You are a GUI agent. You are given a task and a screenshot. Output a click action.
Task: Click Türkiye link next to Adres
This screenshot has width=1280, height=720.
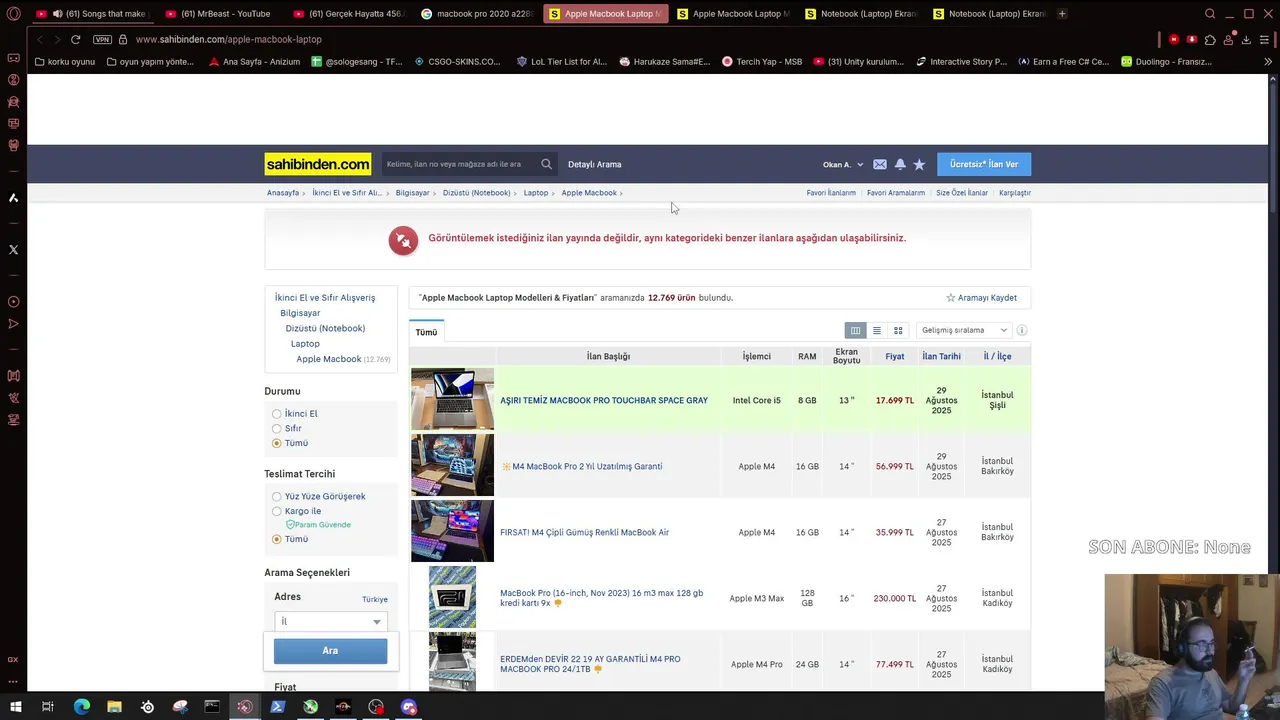tap(375, 600)
